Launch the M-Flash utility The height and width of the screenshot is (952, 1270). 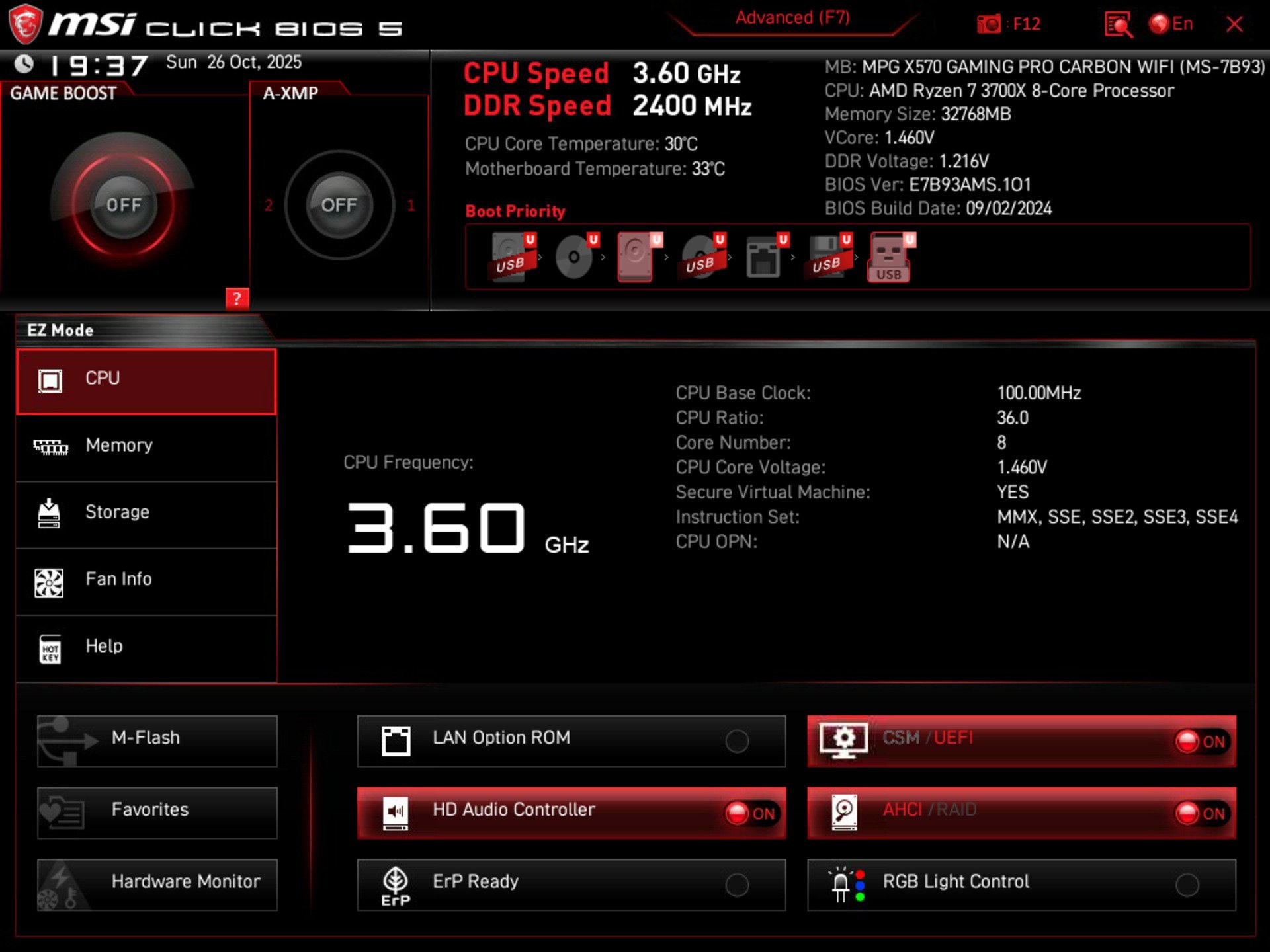coord(157,740)
